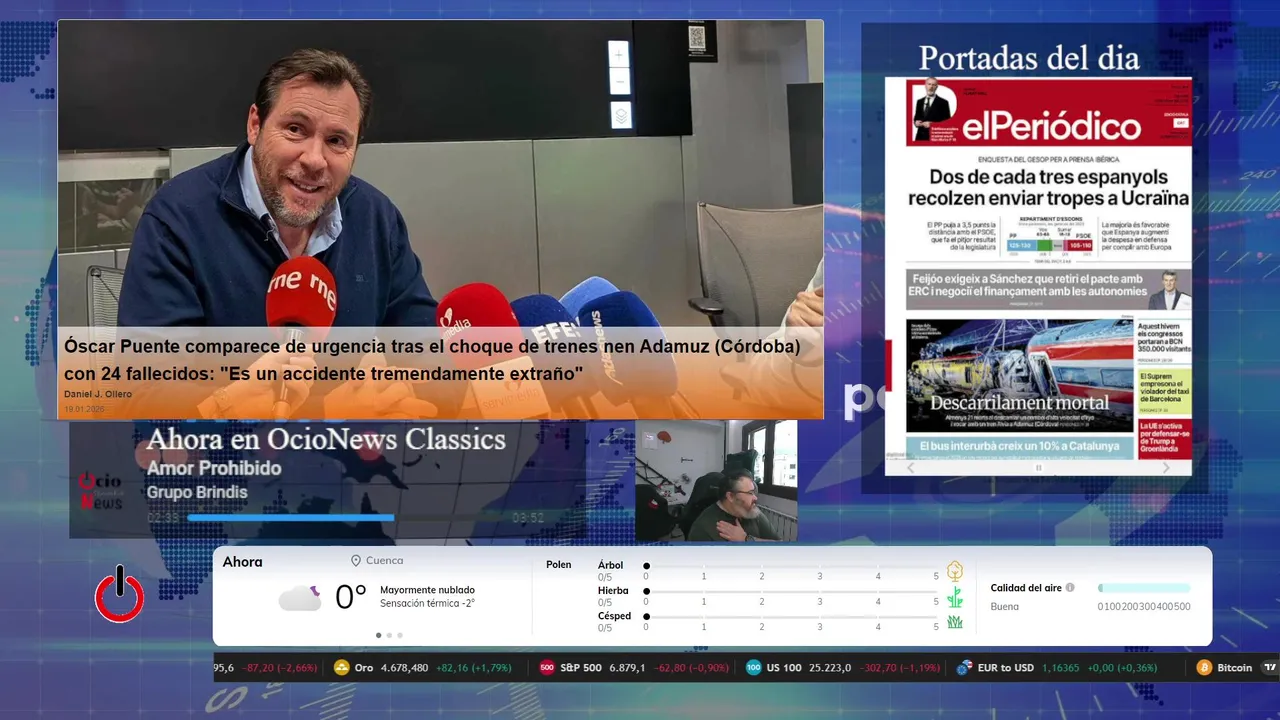Viewport: 1280px width, 720px height.
Task: Click the OcioNews logo
Action: pyautogui.click(x=100, y=490)
